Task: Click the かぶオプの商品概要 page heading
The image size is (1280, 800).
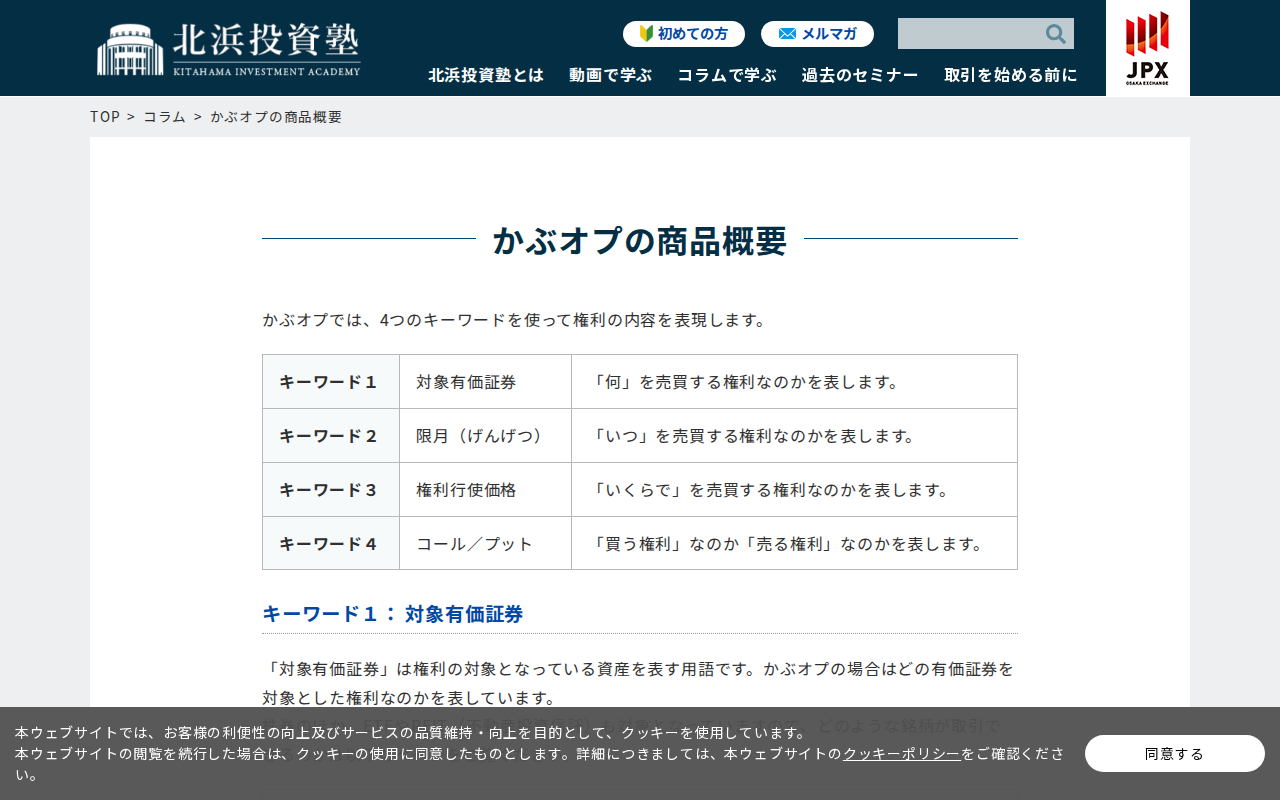Action: point(640,240)
